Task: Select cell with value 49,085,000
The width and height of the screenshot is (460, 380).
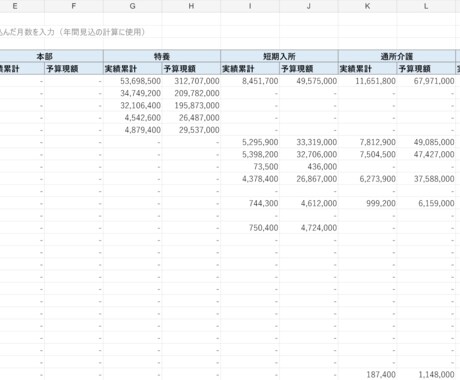Action: pos(426,142)
